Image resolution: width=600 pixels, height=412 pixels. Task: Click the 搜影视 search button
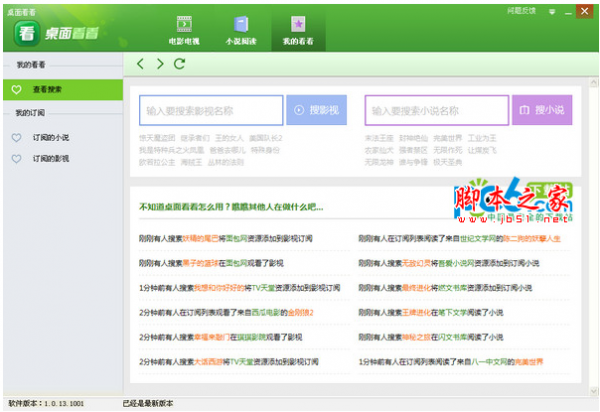click(x=316, y=110)
